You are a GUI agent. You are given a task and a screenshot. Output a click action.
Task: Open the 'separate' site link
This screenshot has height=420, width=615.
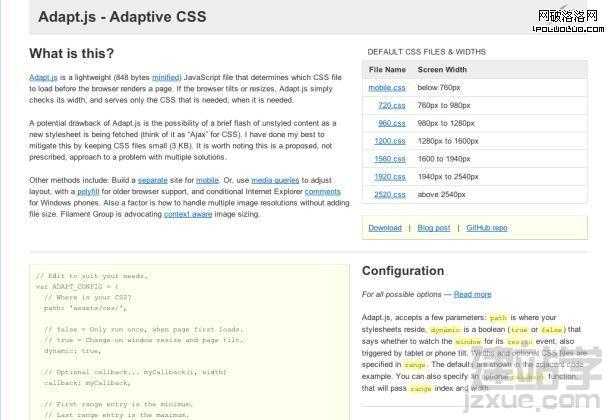pyautogui.click(x=153, y=180)
